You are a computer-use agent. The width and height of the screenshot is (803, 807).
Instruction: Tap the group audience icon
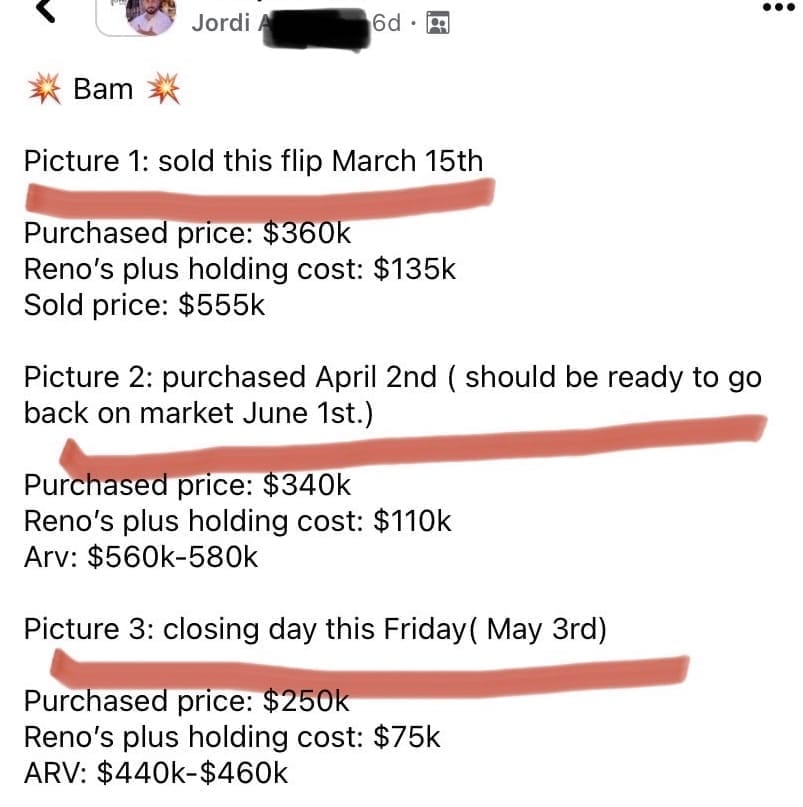click(x=437, y=23)
